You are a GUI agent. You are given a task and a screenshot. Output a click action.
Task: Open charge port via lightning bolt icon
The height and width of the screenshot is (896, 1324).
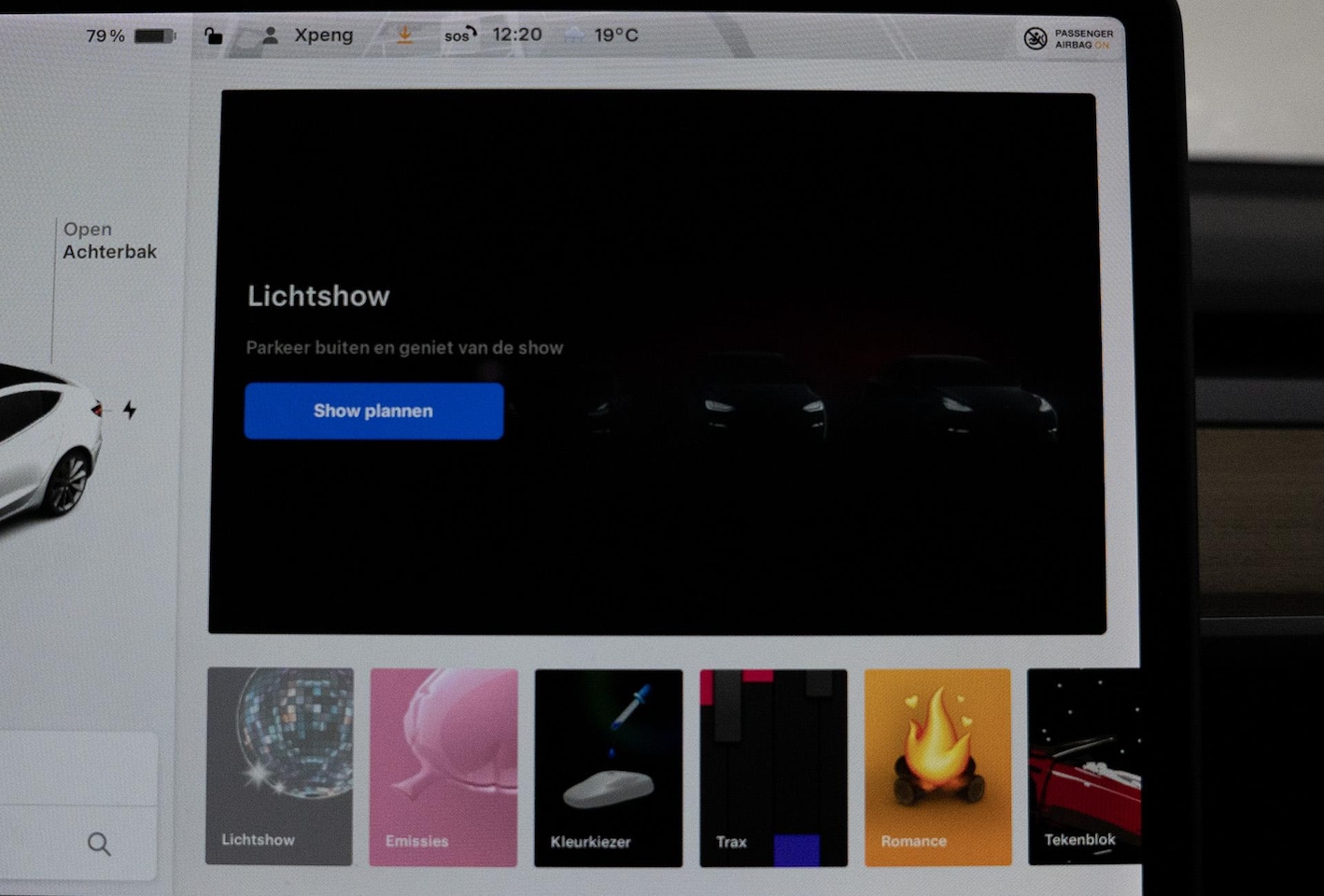coord(130,410)
